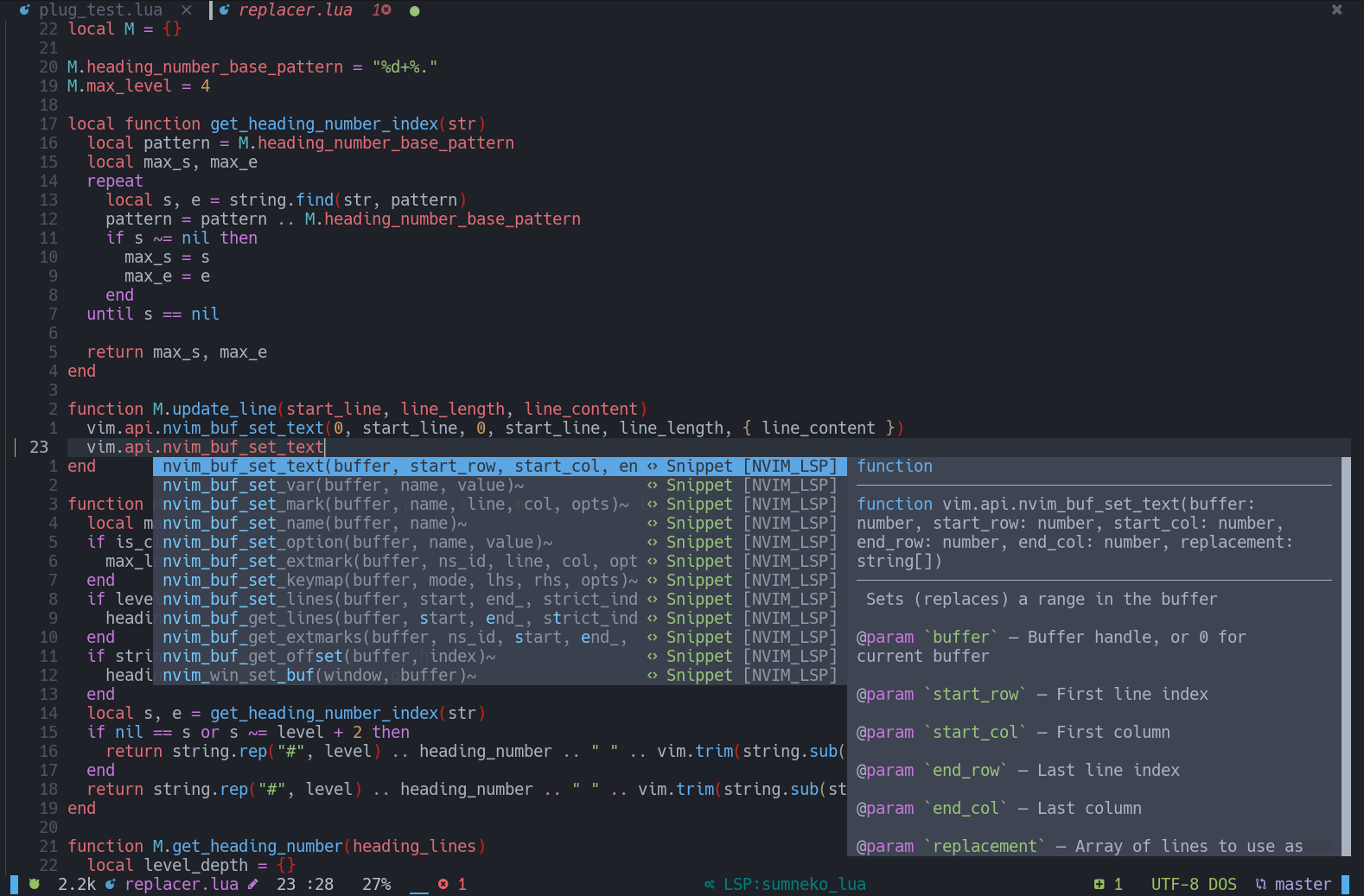Pick nvim_win_set_buf in the completion popup
This screenshot has width=1364, height=896.
500,675
